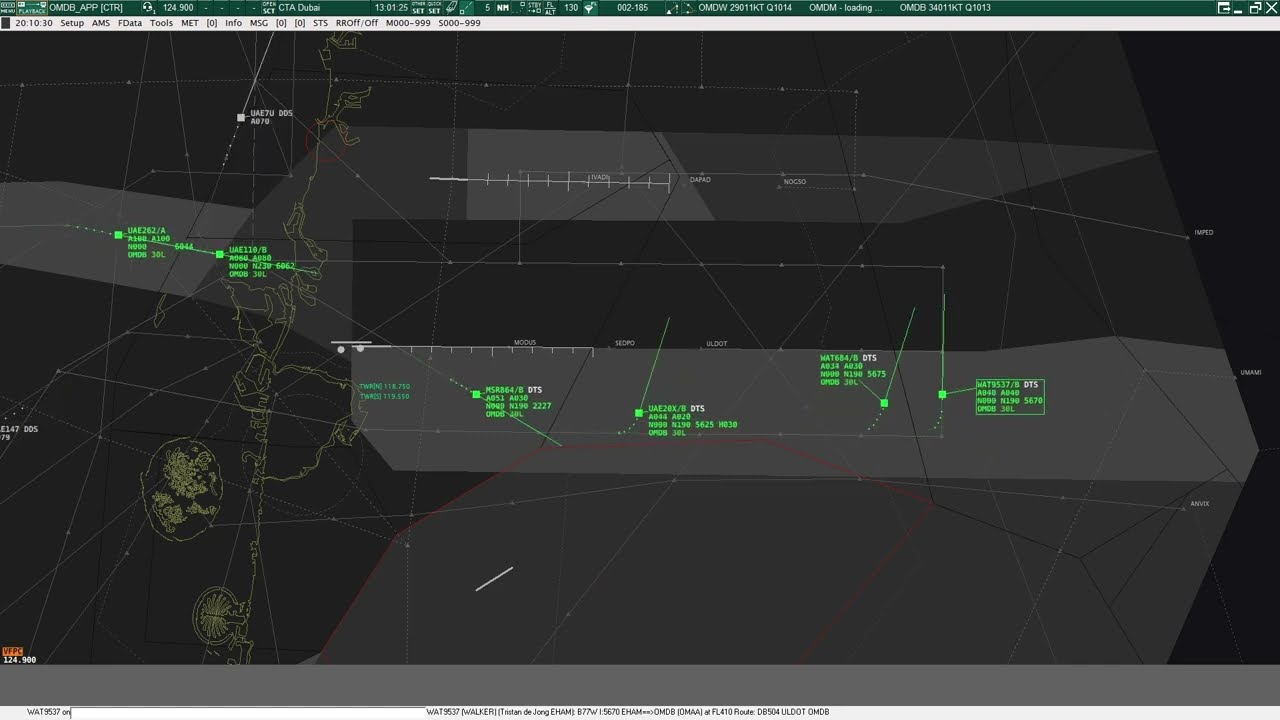This screenshot has width=1280, height=720.
Task: Click the MODUS waypoint label
Action: (525, 343)
